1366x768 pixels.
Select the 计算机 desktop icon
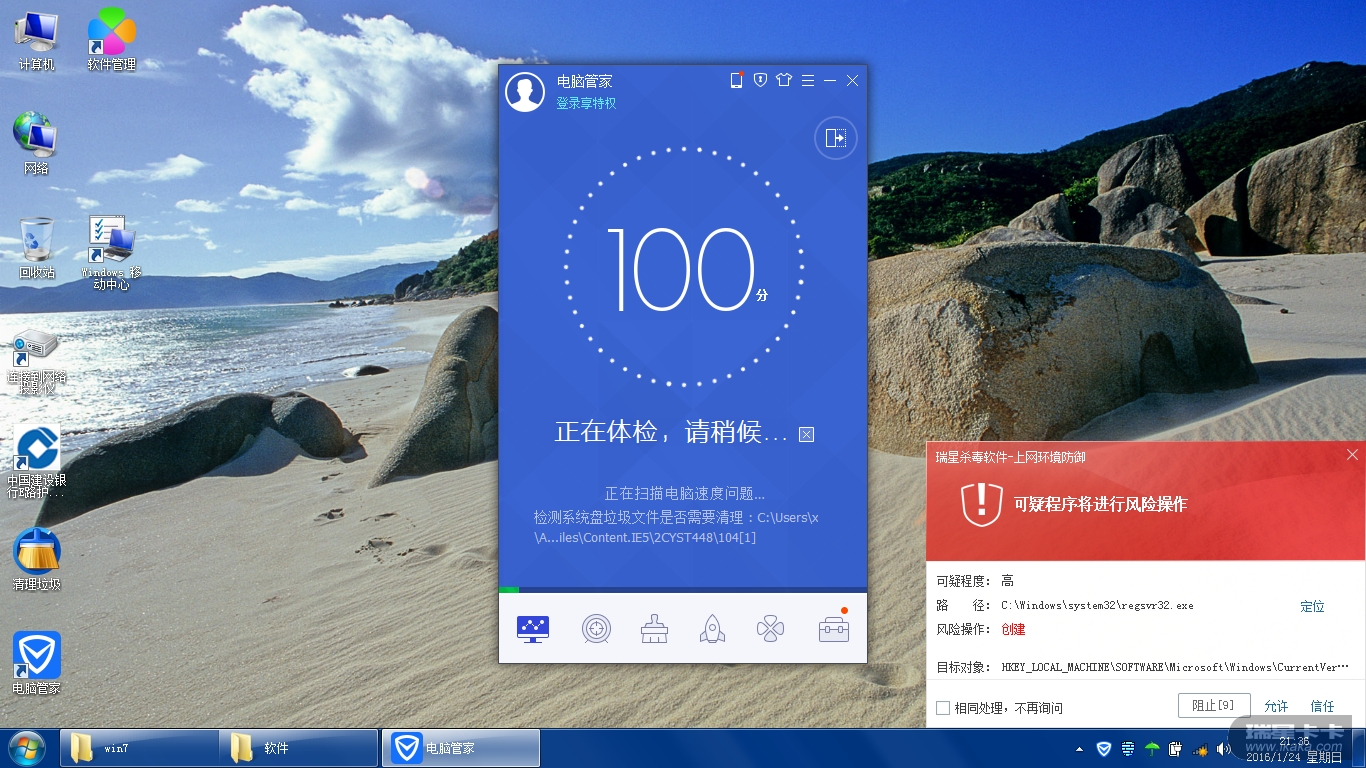tap(37, 41)
